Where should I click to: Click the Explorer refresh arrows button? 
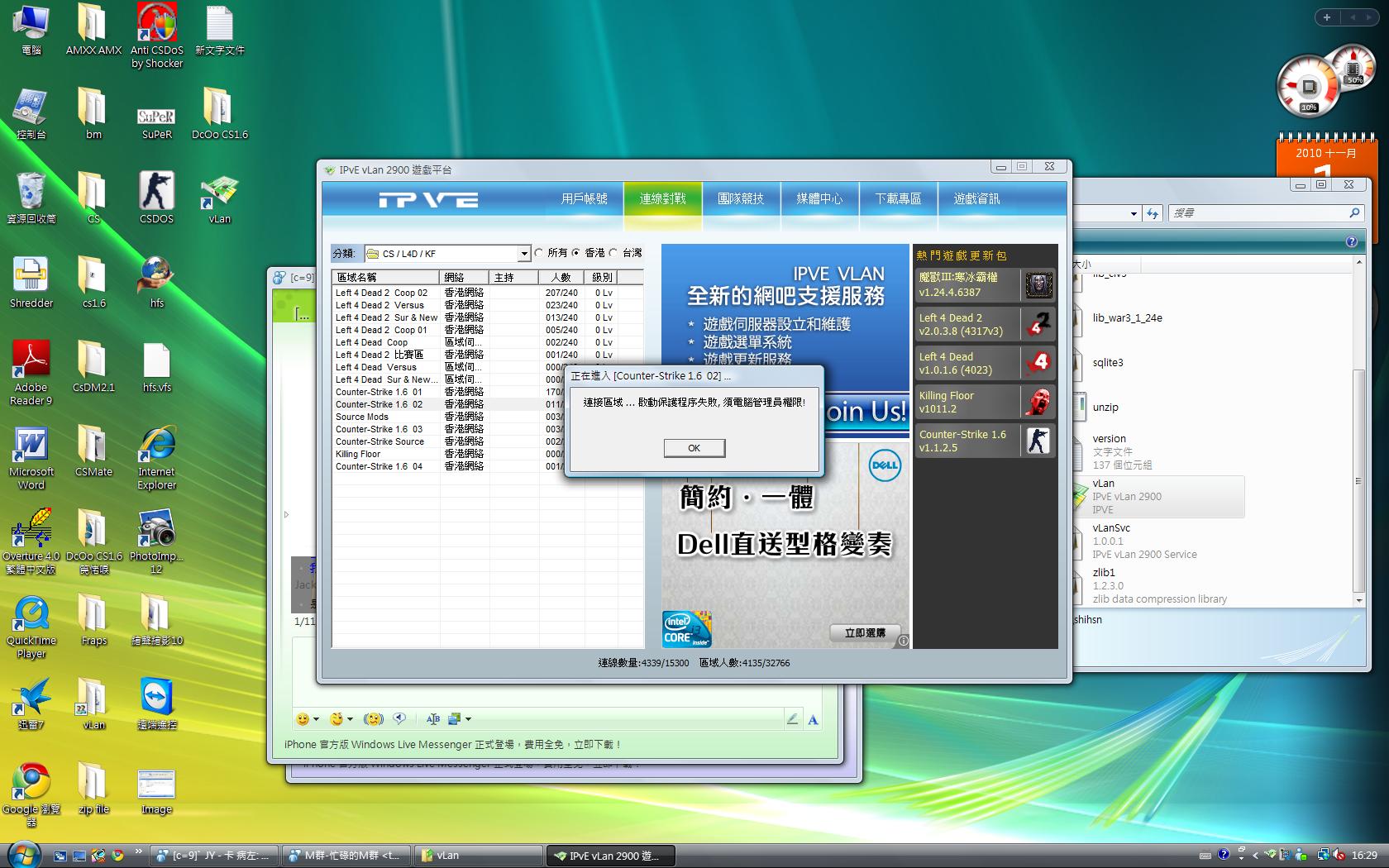[x=1153, y=213]
